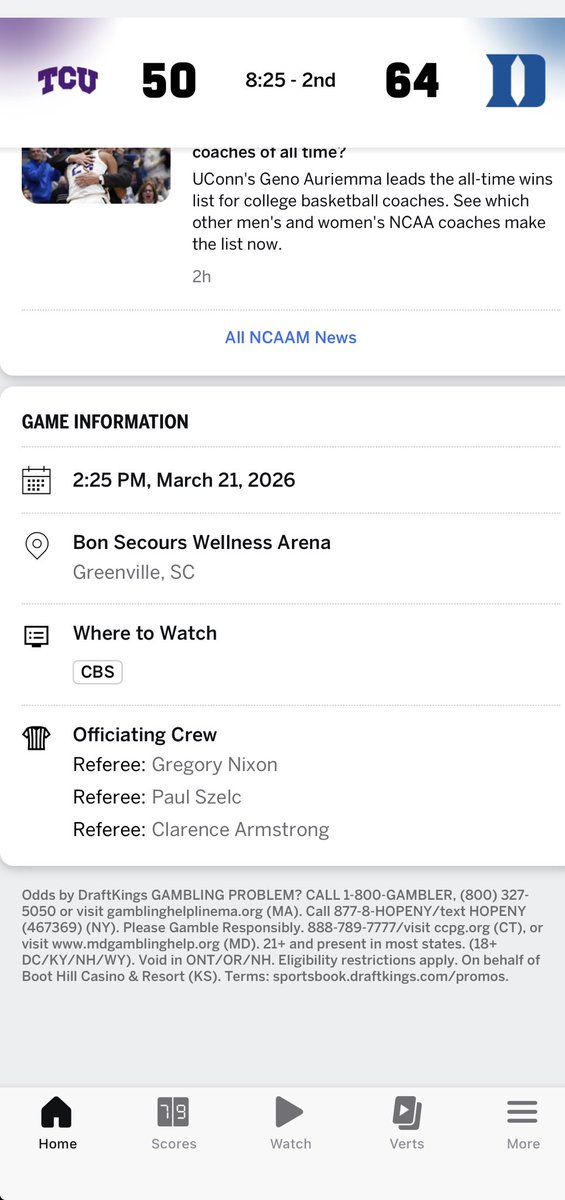The height and width of the screenshot is (1200, 565).
Task: Tap the location pin icon
Action: 36,546
